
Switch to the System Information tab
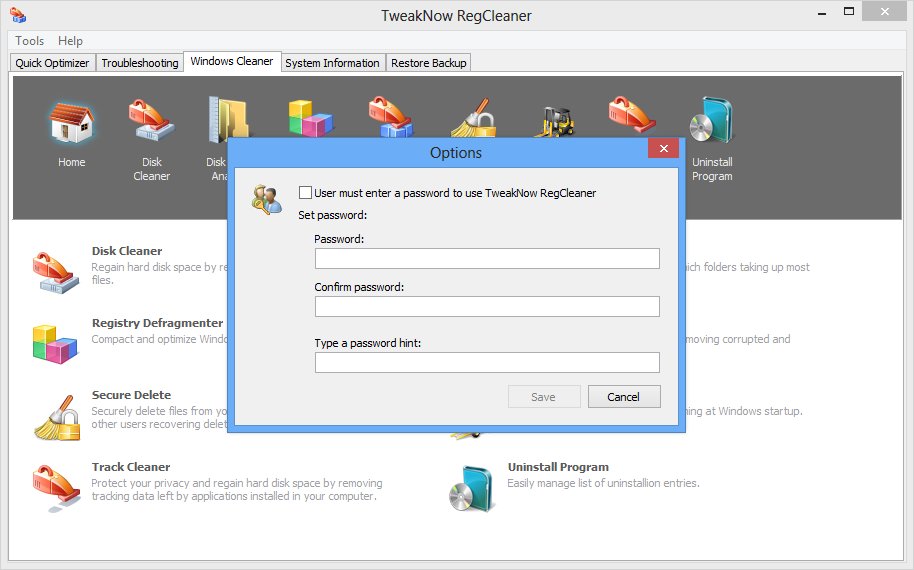(x=332, y=63)
